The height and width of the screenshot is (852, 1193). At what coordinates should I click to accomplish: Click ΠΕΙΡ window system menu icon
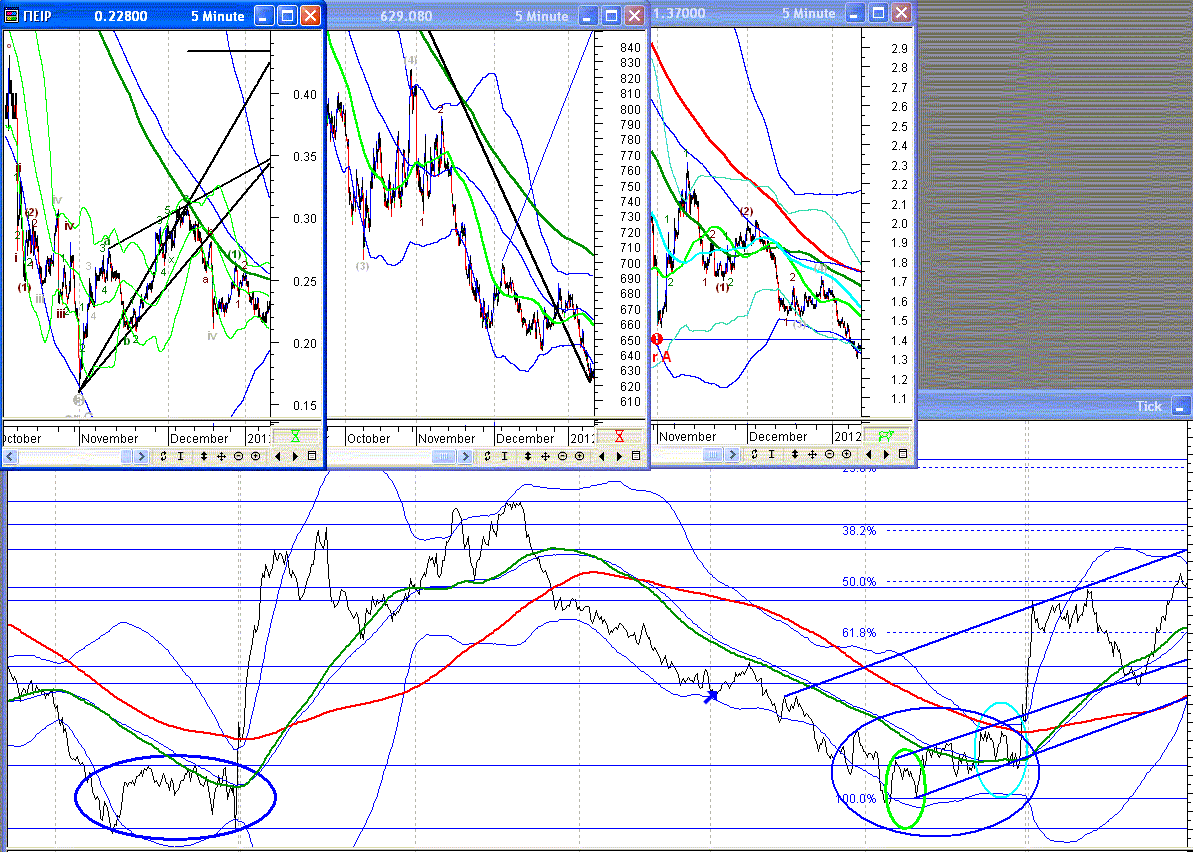coord(12,15)
